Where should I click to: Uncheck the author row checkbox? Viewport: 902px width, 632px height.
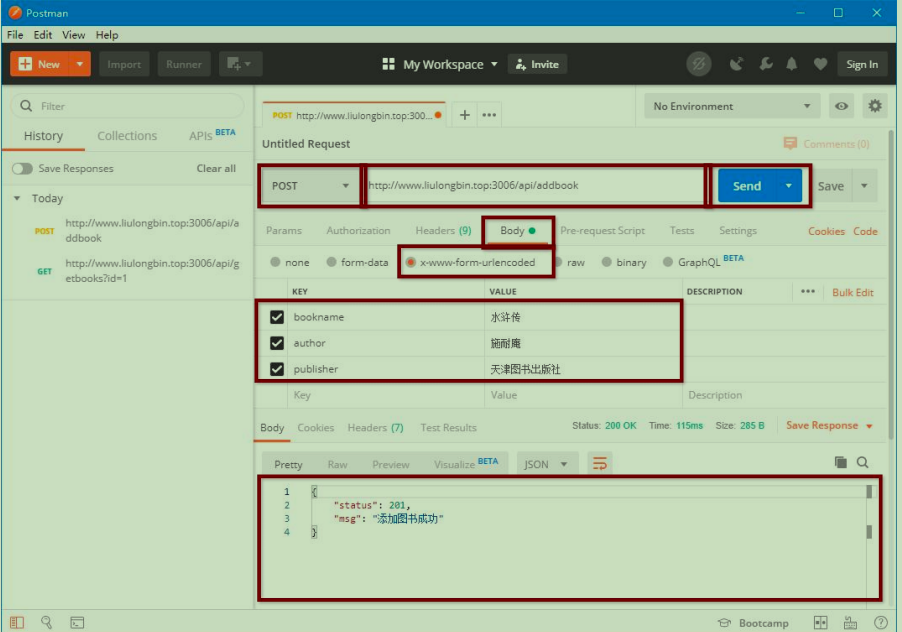[x=277, y=343]
